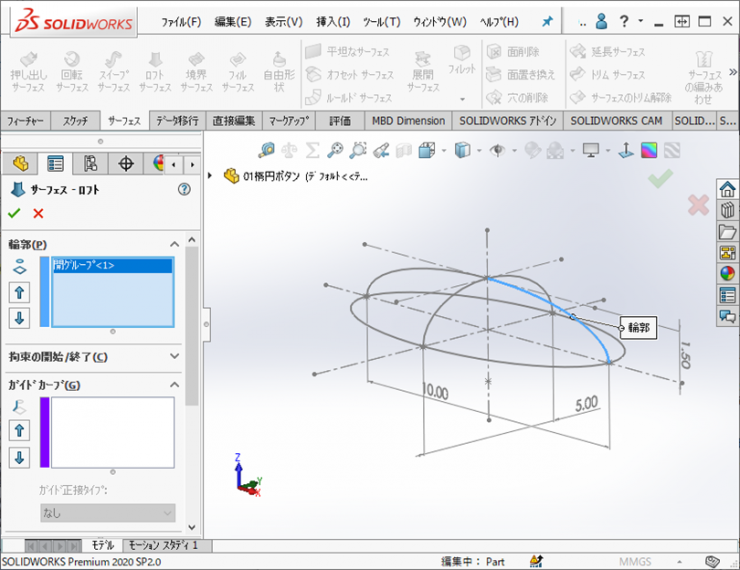This screenshot has height=570, width=740.
Task: Open the ConfigurationManager tab icon
Action: point(90,163)
